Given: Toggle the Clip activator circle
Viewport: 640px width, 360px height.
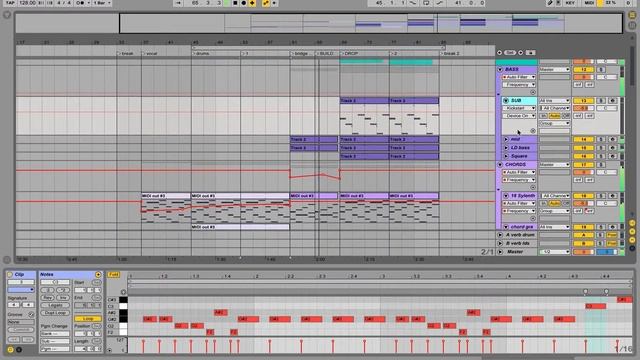Looking at the screenshot, I should click(x=10, y=275).
